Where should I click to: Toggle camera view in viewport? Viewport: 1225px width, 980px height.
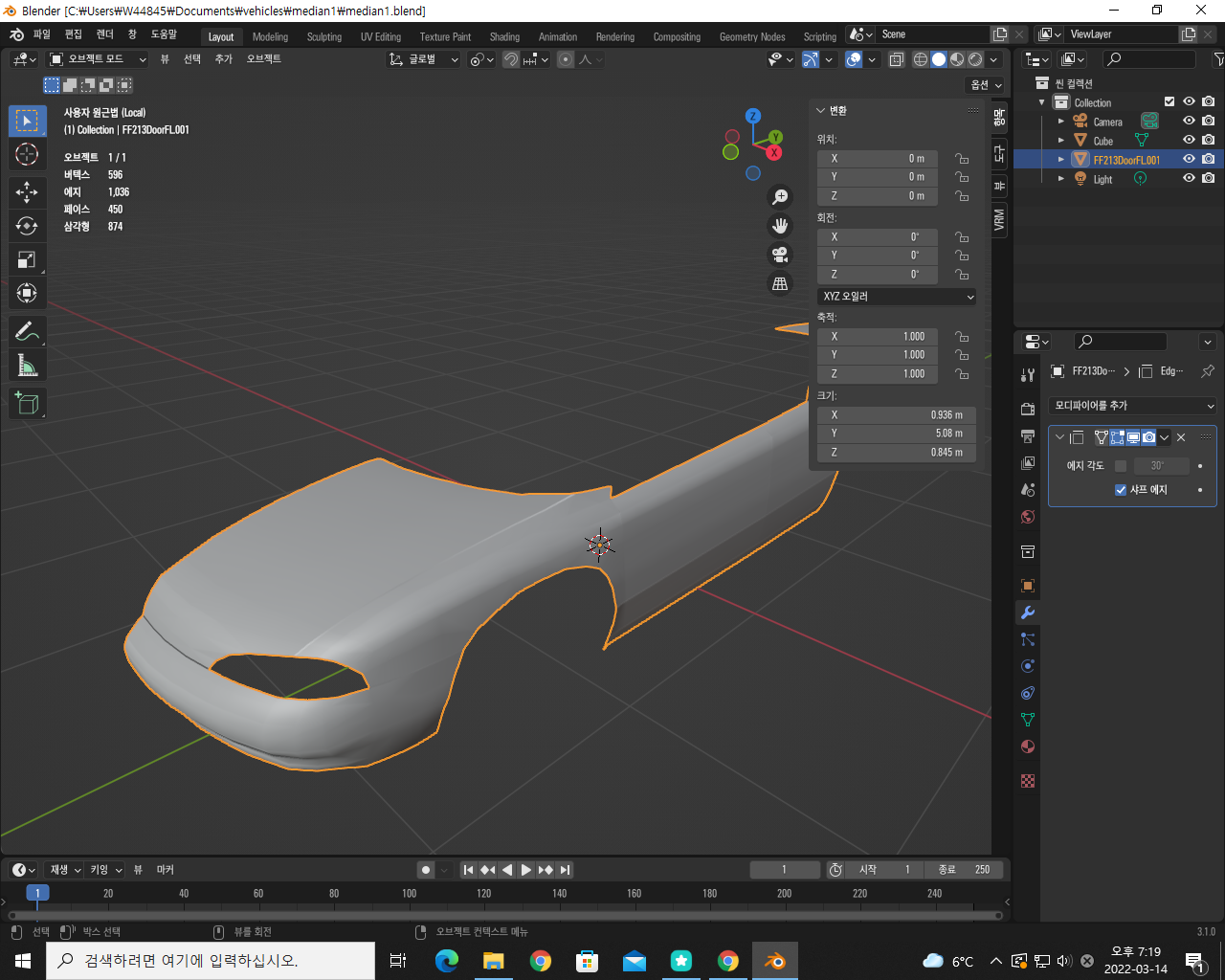[x=780, y=255]
